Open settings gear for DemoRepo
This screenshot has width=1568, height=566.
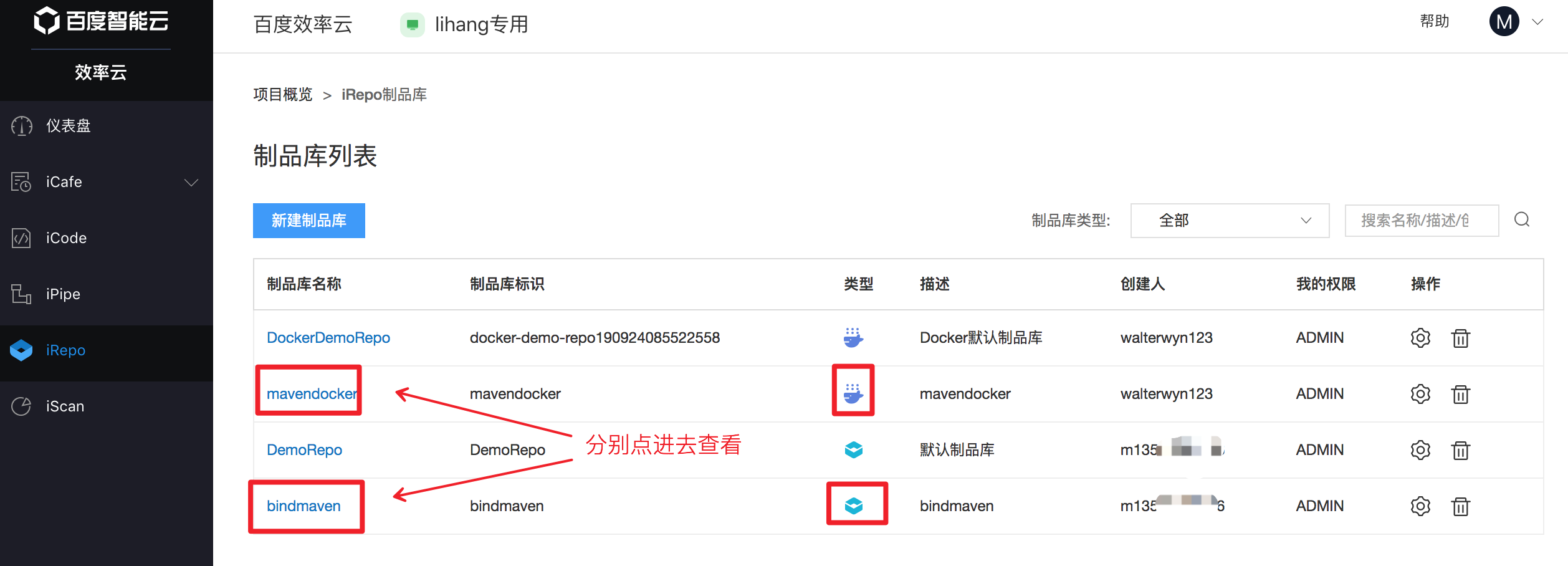(1420, 450)
